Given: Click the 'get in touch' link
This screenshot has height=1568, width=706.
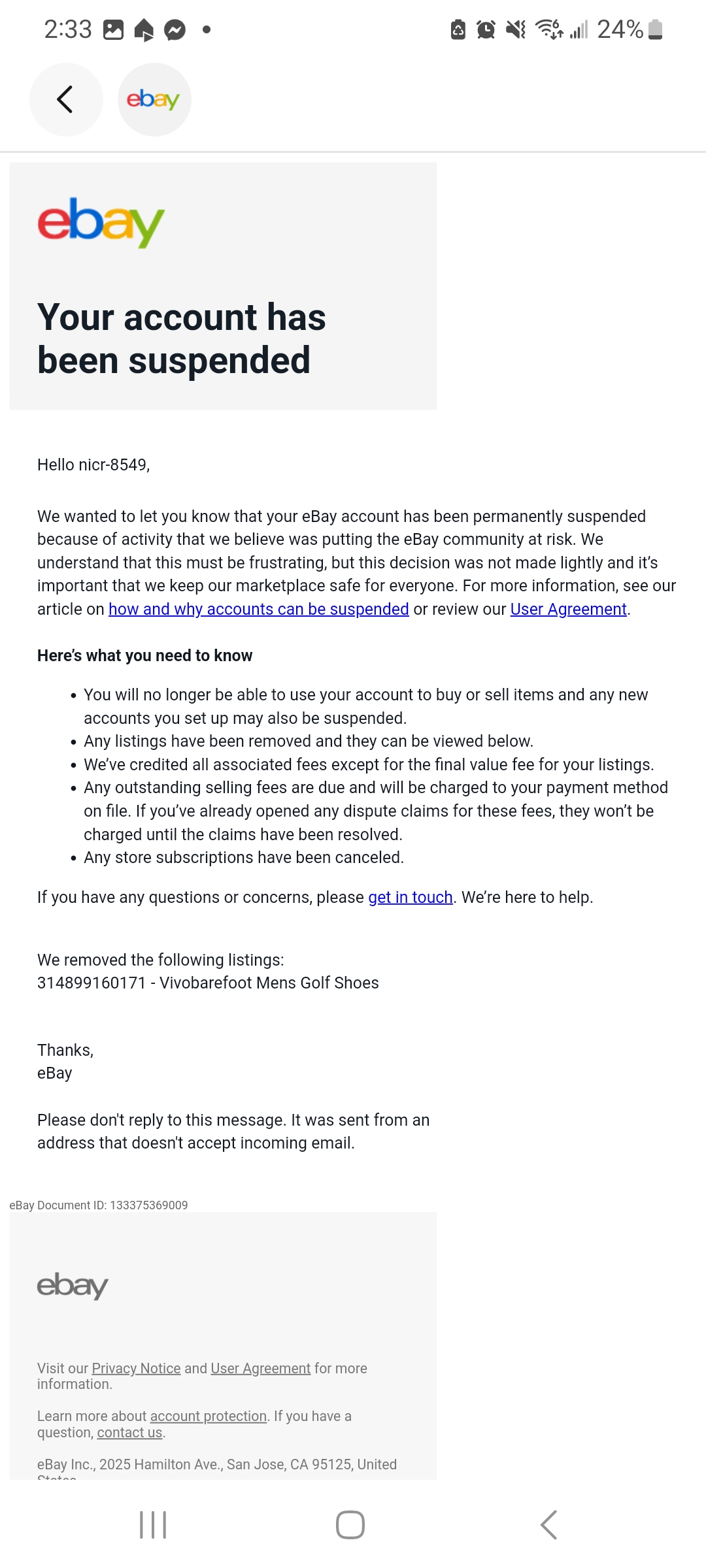Looking at the screenshot, I should 410,898.
